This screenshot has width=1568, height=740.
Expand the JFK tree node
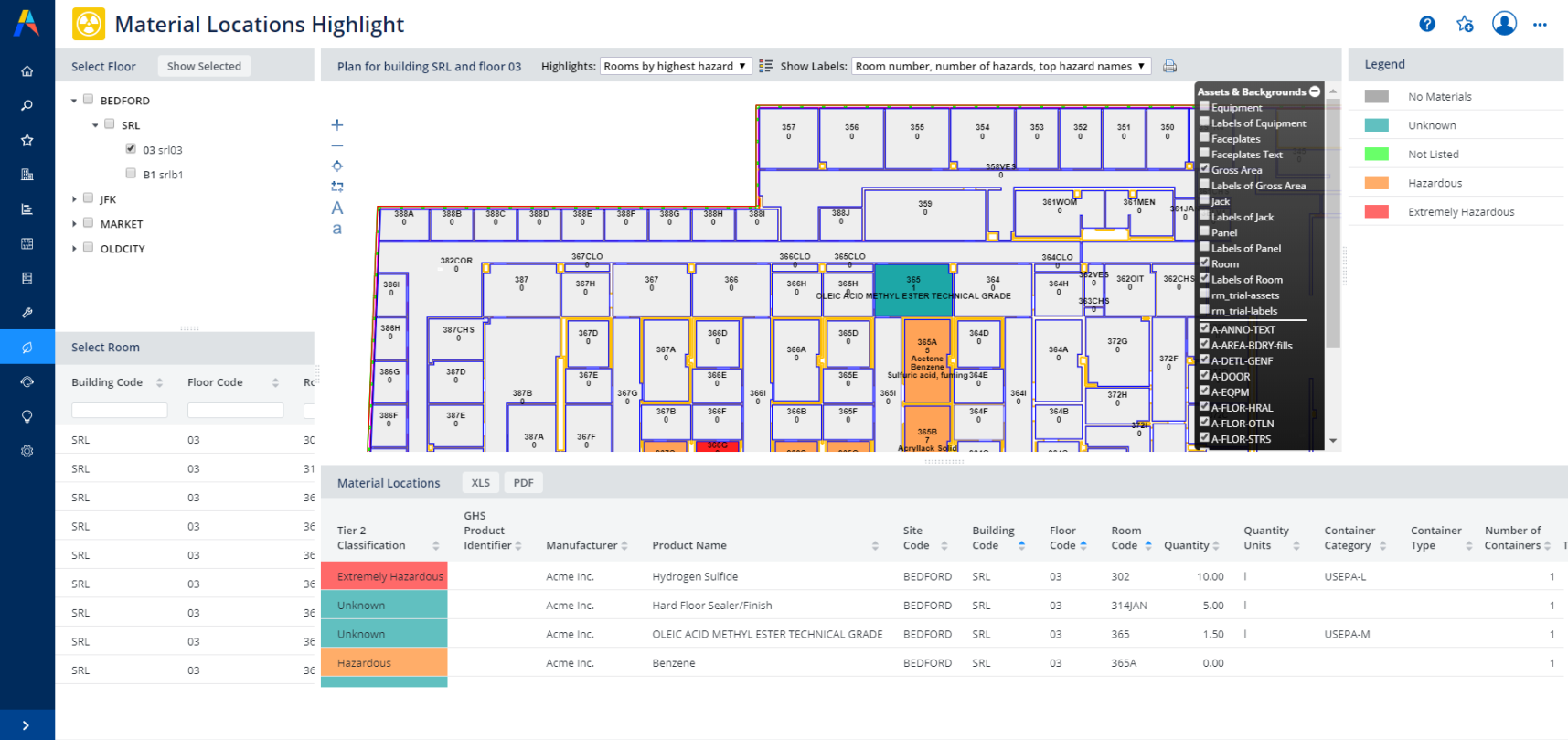[x=74, y=198]
